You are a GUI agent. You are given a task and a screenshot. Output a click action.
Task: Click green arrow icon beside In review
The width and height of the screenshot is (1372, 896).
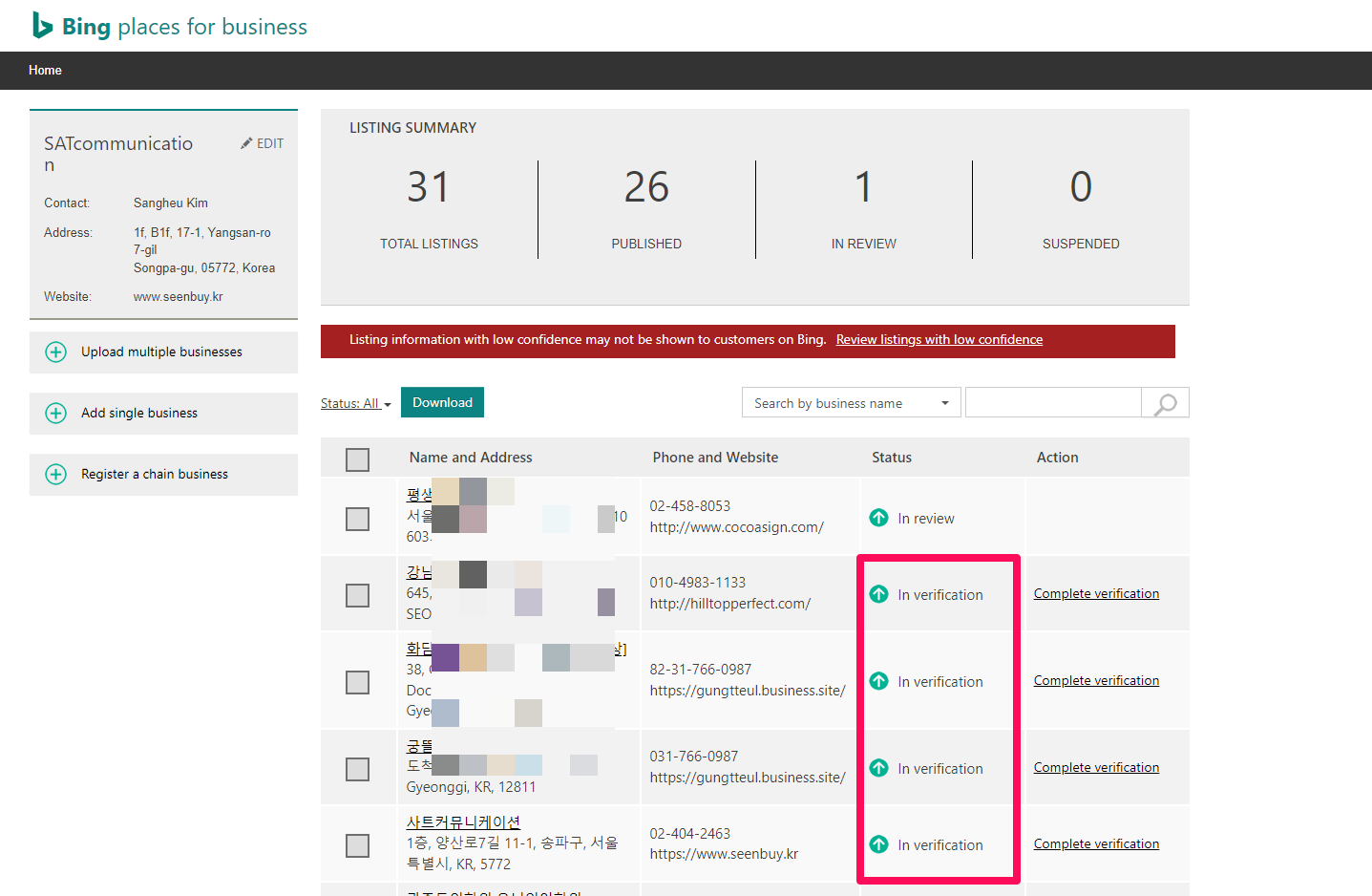tap(879, 518)
